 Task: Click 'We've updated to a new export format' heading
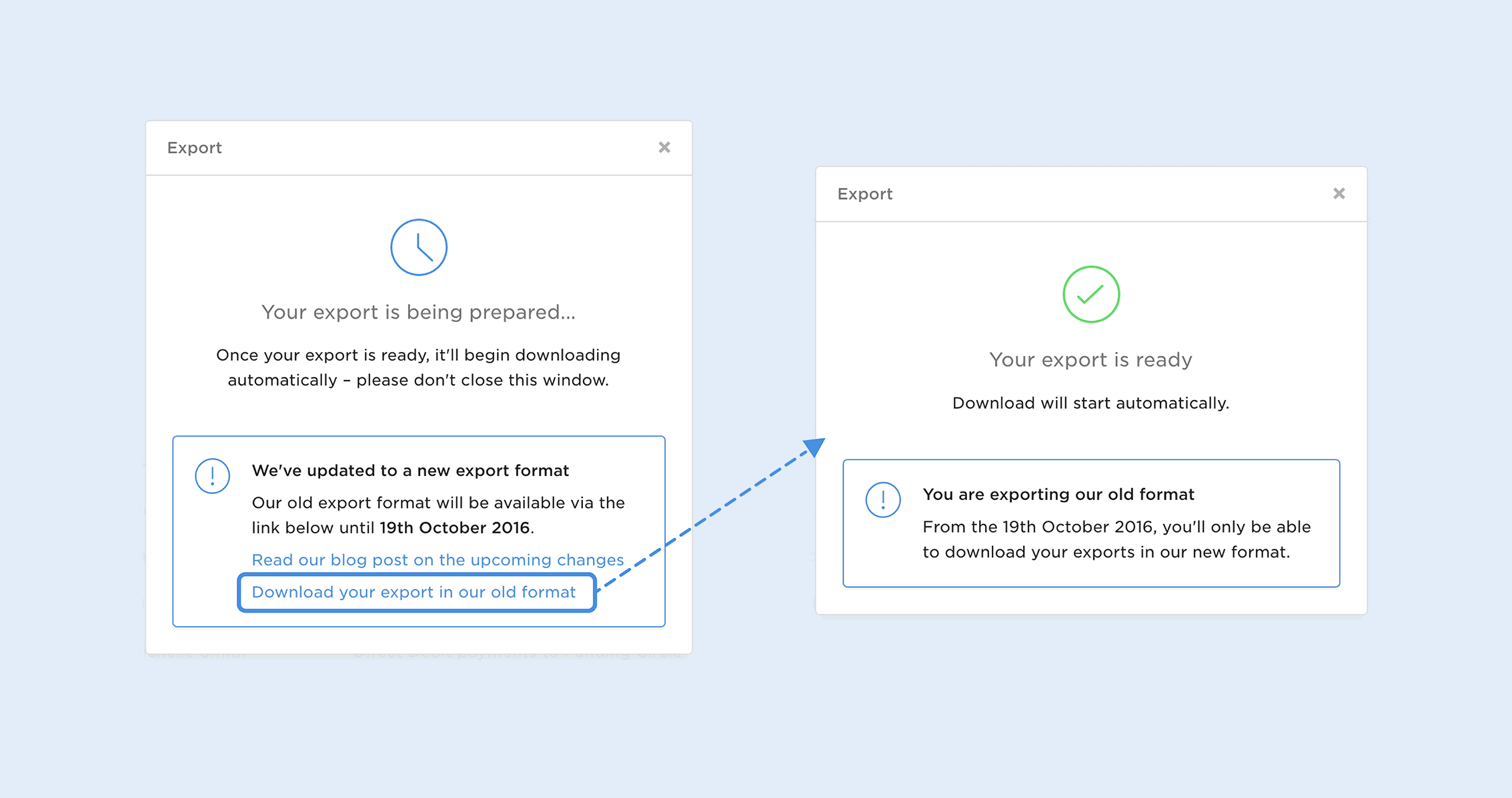[x=410, y=470]
